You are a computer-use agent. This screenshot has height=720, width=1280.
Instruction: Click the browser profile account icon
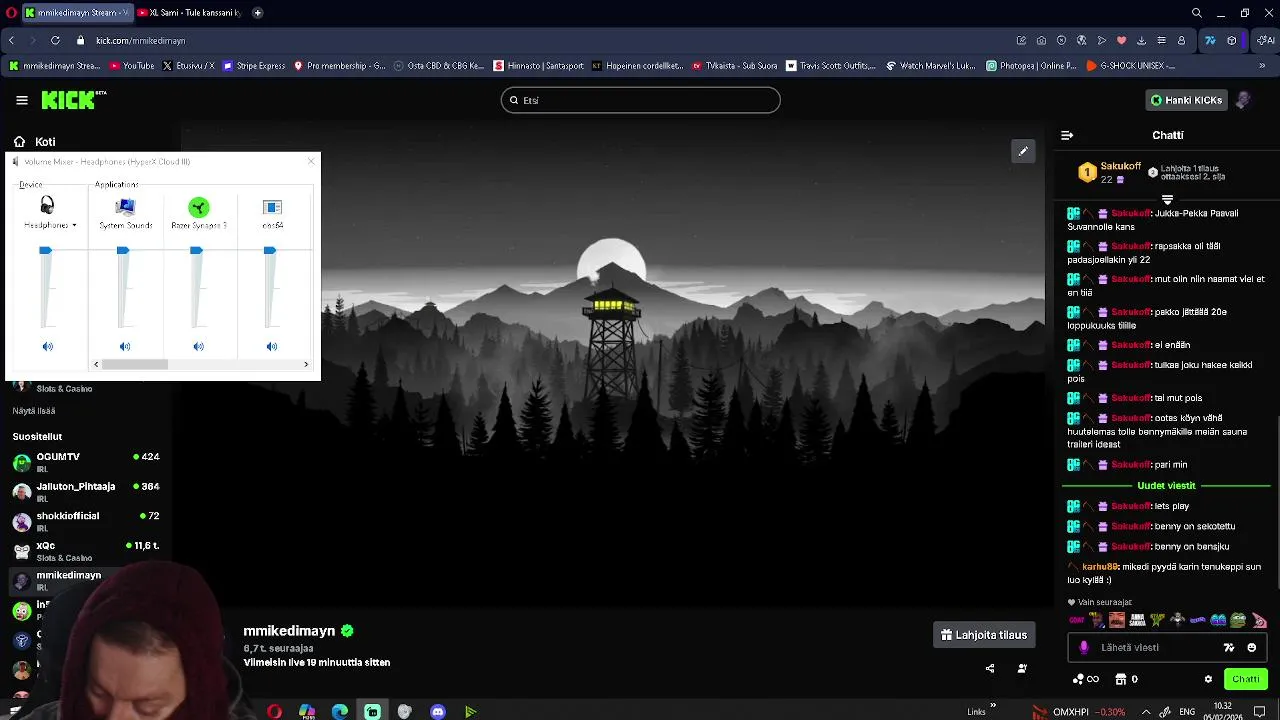[x=1181, y=40]
